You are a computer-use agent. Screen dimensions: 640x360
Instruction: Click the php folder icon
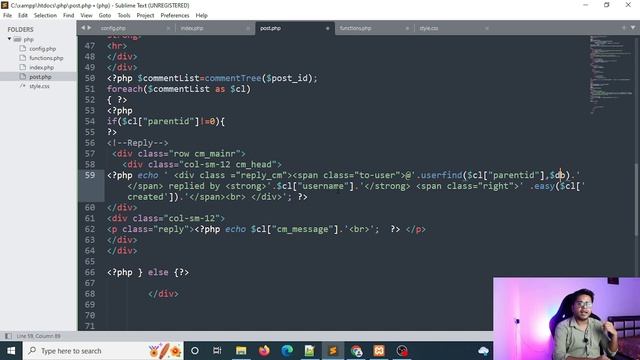[x=17, y=39]
